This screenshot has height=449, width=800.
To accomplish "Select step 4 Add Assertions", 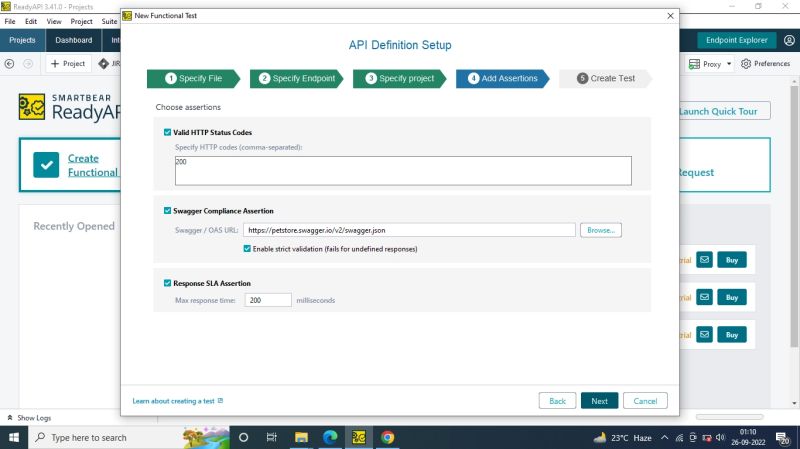I will (503, 79).
